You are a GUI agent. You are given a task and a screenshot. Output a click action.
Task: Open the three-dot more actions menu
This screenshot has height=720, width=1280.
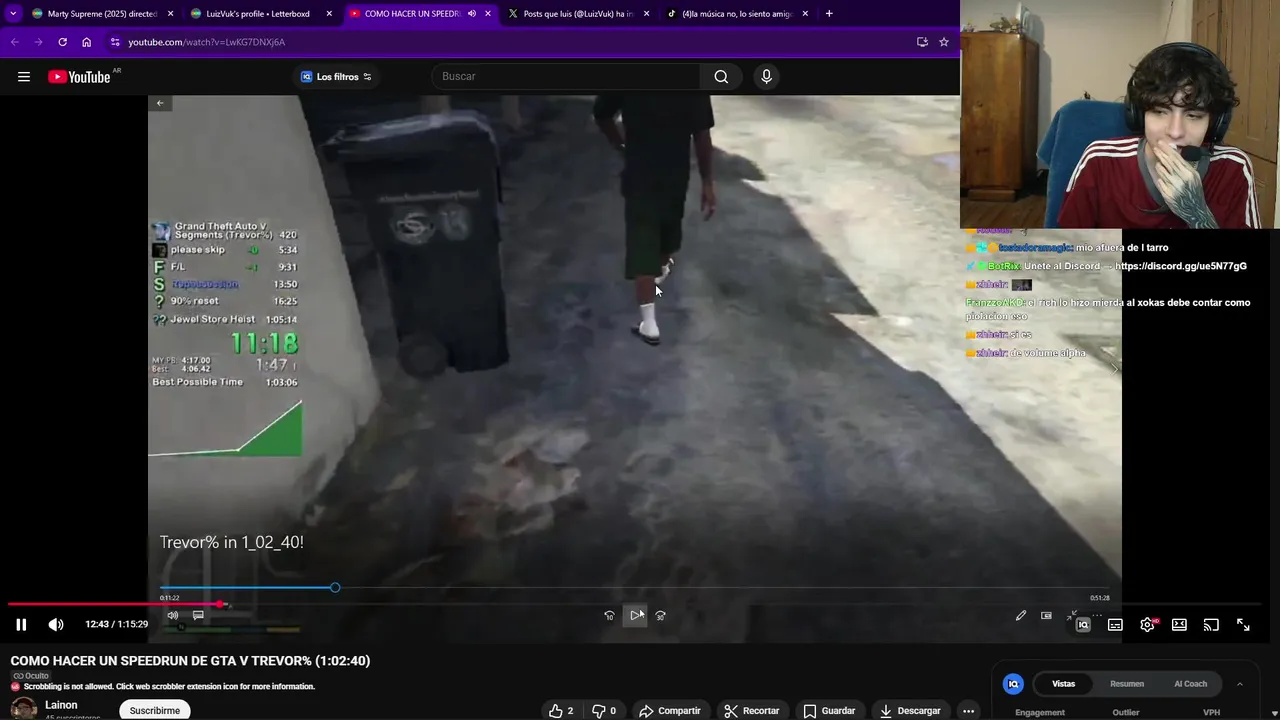(x=968, y=711)
